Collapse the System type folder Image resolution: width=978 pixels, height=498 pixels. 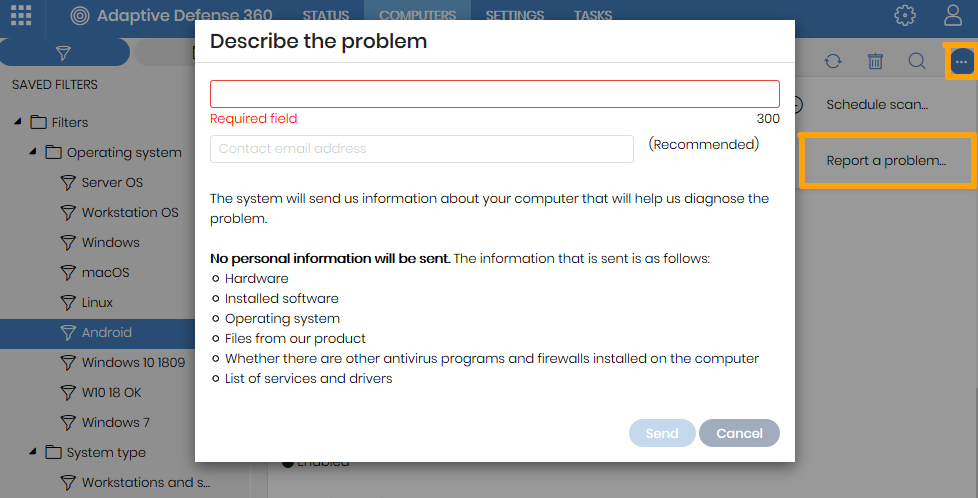point(32,452)
